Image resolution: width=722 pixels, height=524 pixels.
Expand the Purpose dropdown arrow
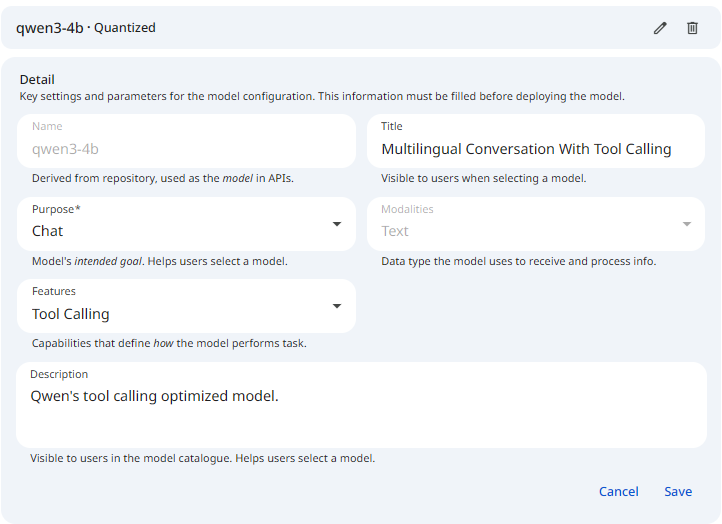tap(337, 224)
